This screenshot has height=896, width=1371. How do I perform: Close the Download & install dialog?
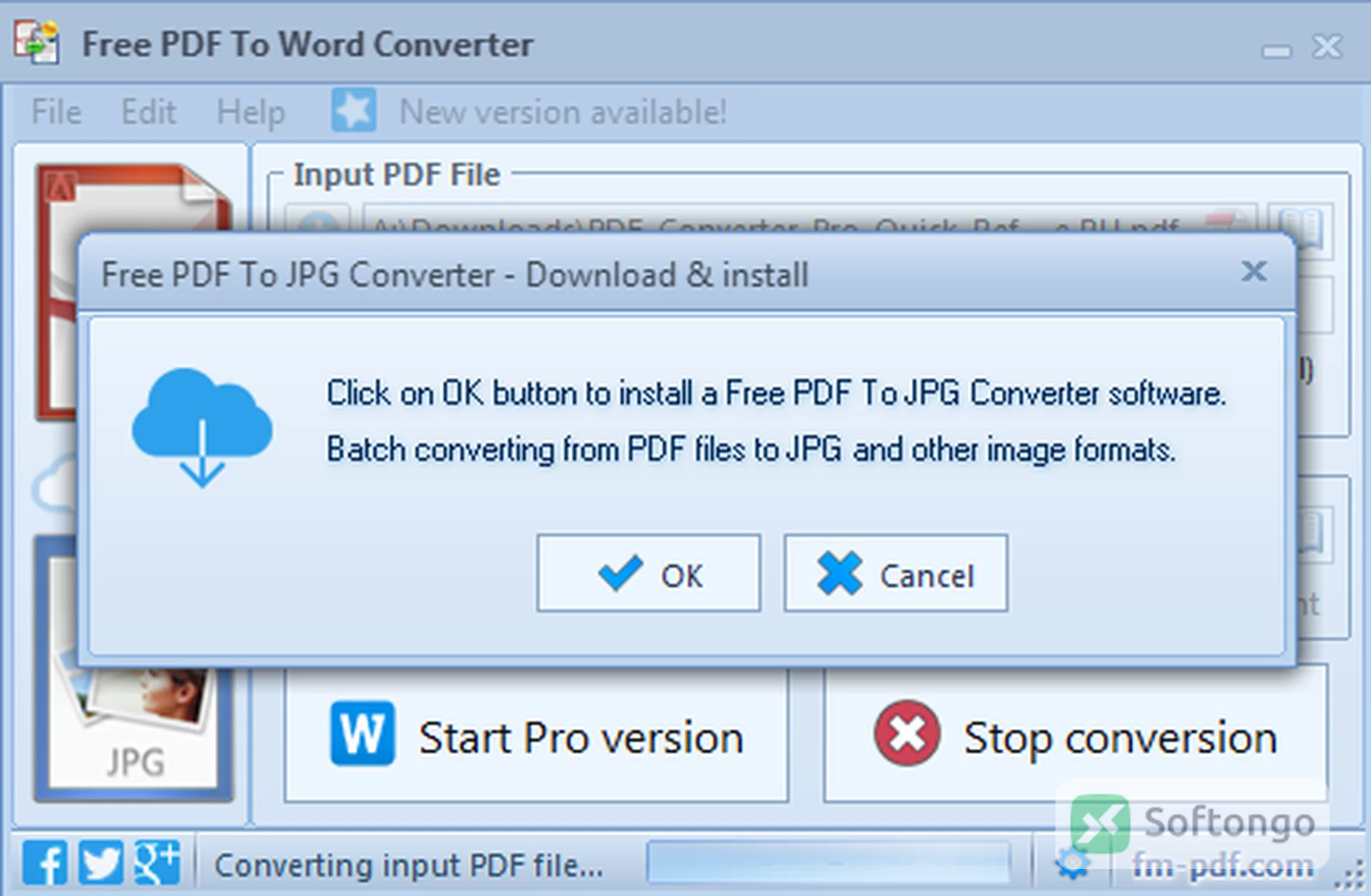[1254, 271]
